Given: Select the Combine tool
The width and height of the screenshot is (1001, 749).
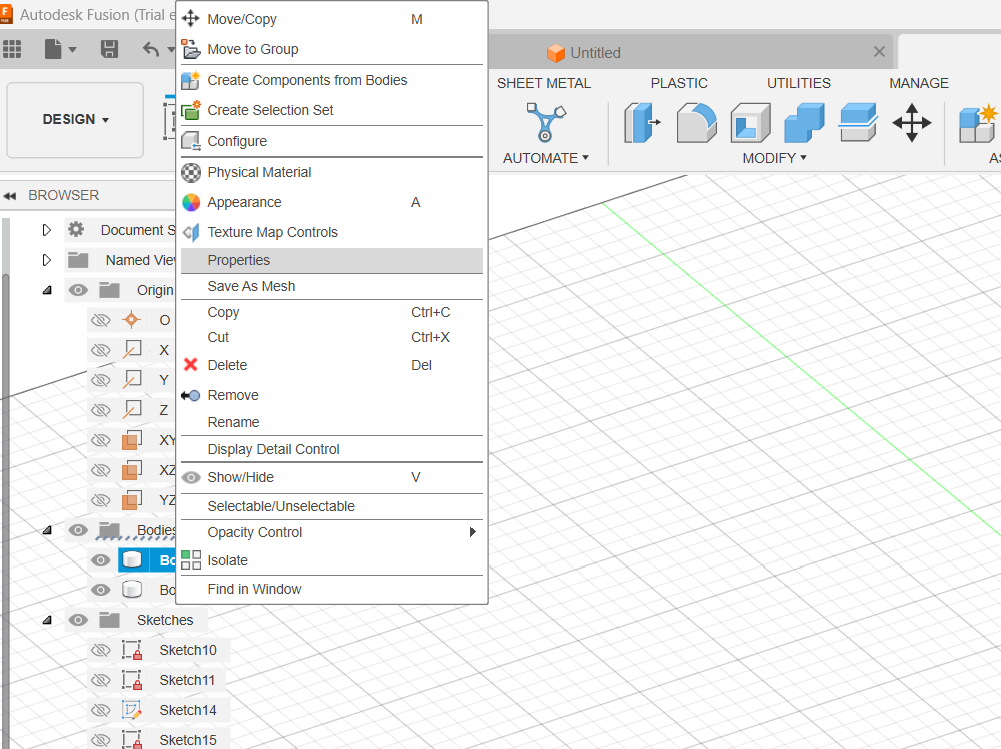Looking at the screenshot, I should pos(804,122).
